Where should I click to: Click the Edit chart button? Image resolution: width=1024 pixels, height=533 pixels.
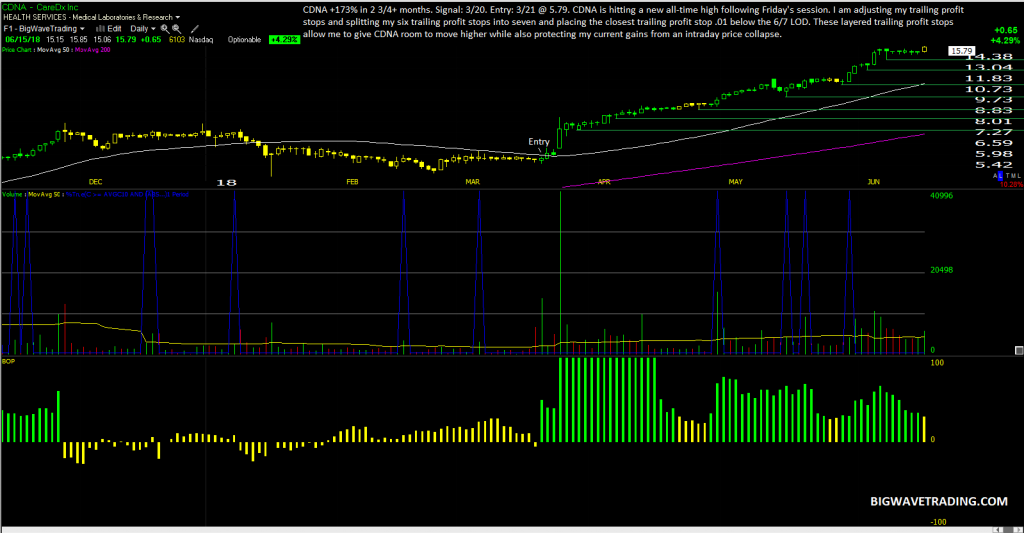(x=114, y=29)
